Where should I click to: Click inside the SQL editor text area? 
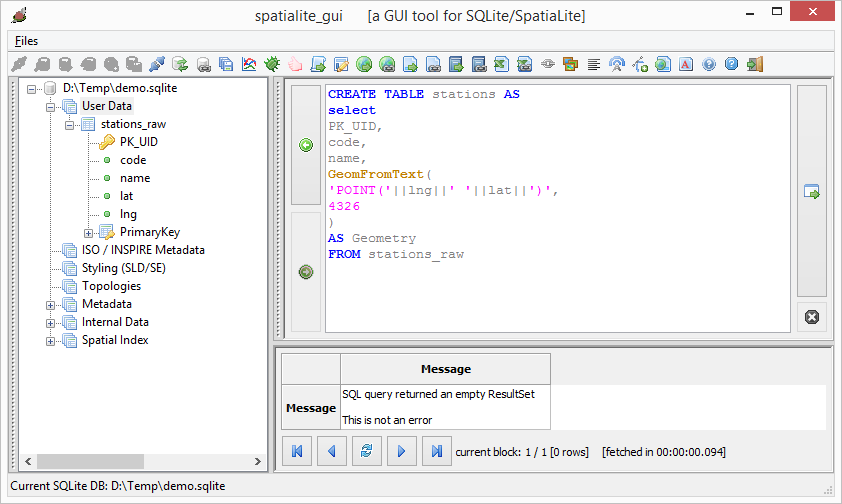558,208
